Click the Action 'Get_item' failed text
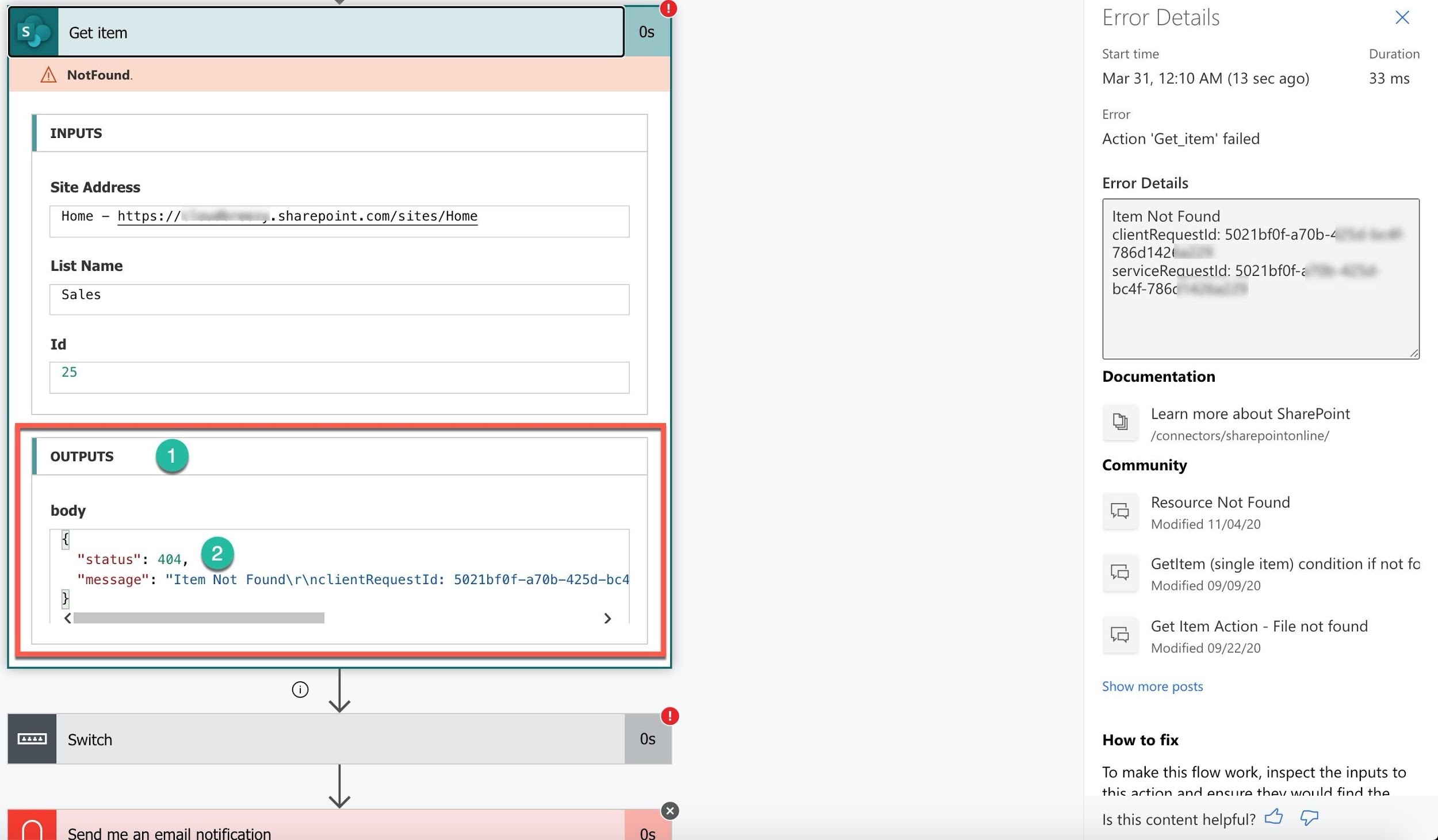Viewport: 1438px width, 840px height. pyautogui.click(x=1180, y=139)
